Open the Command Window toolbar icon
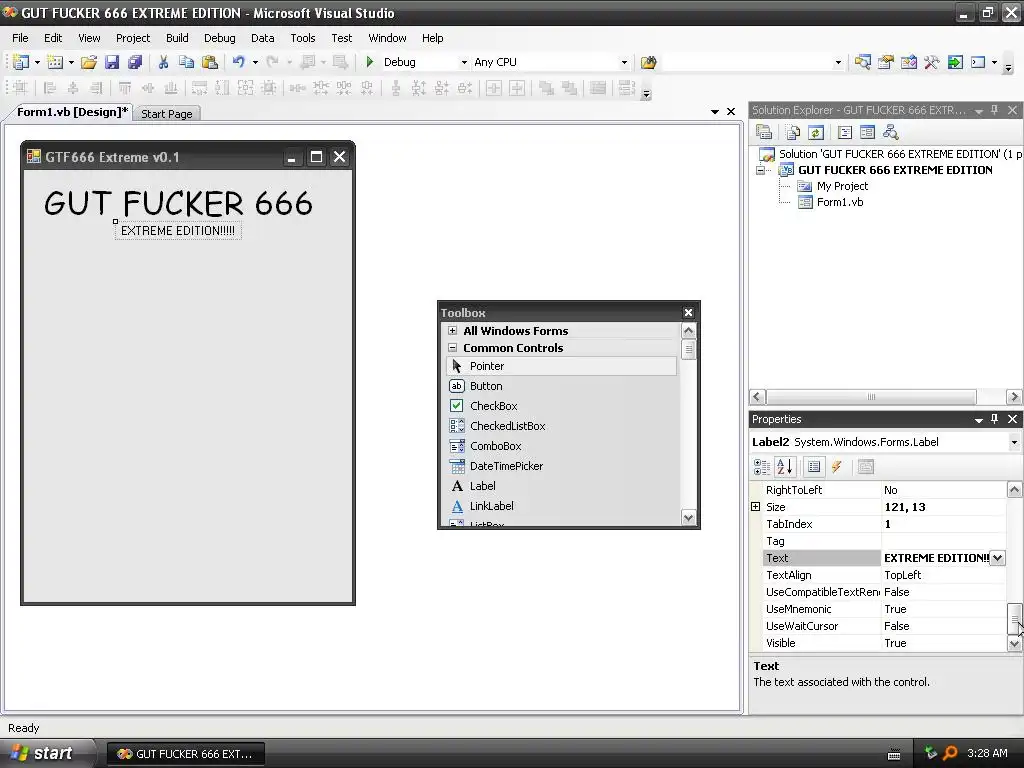The height and width of the screenshot is (768, 1024). 978,62
